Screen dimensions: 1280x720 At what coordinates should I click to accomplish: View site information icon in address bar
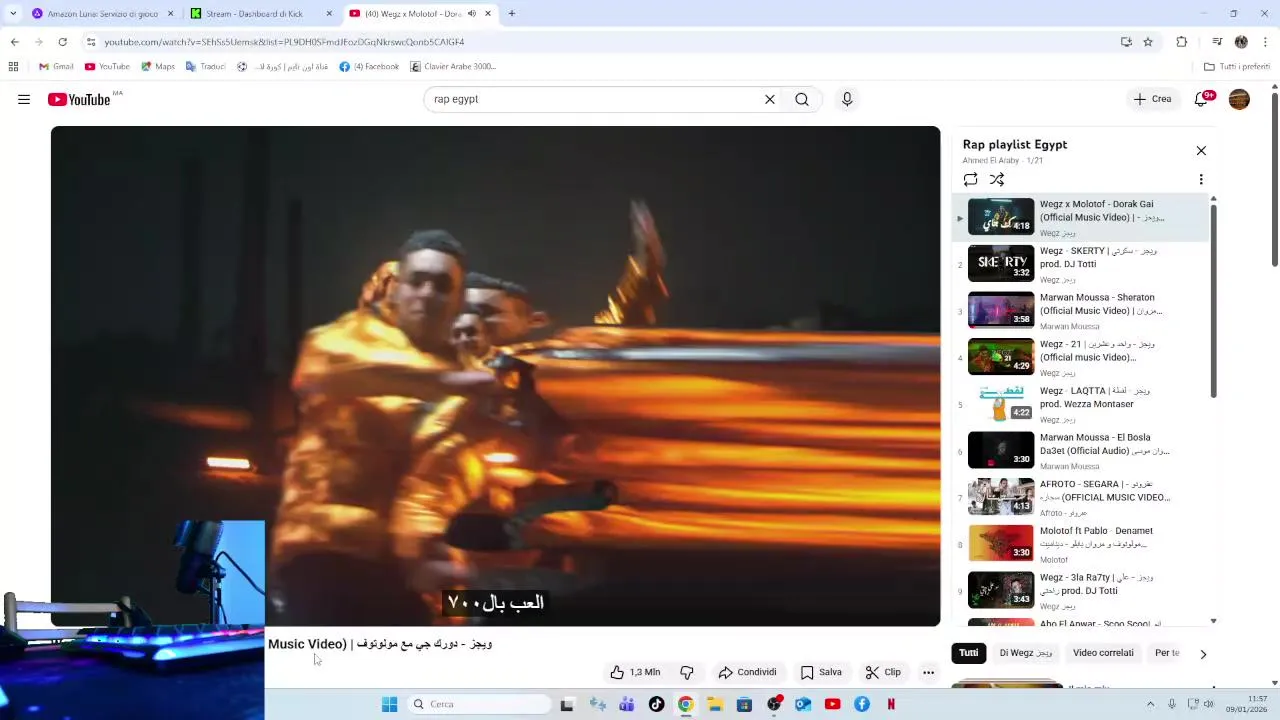pyautogui.click(x=91, y=42)
